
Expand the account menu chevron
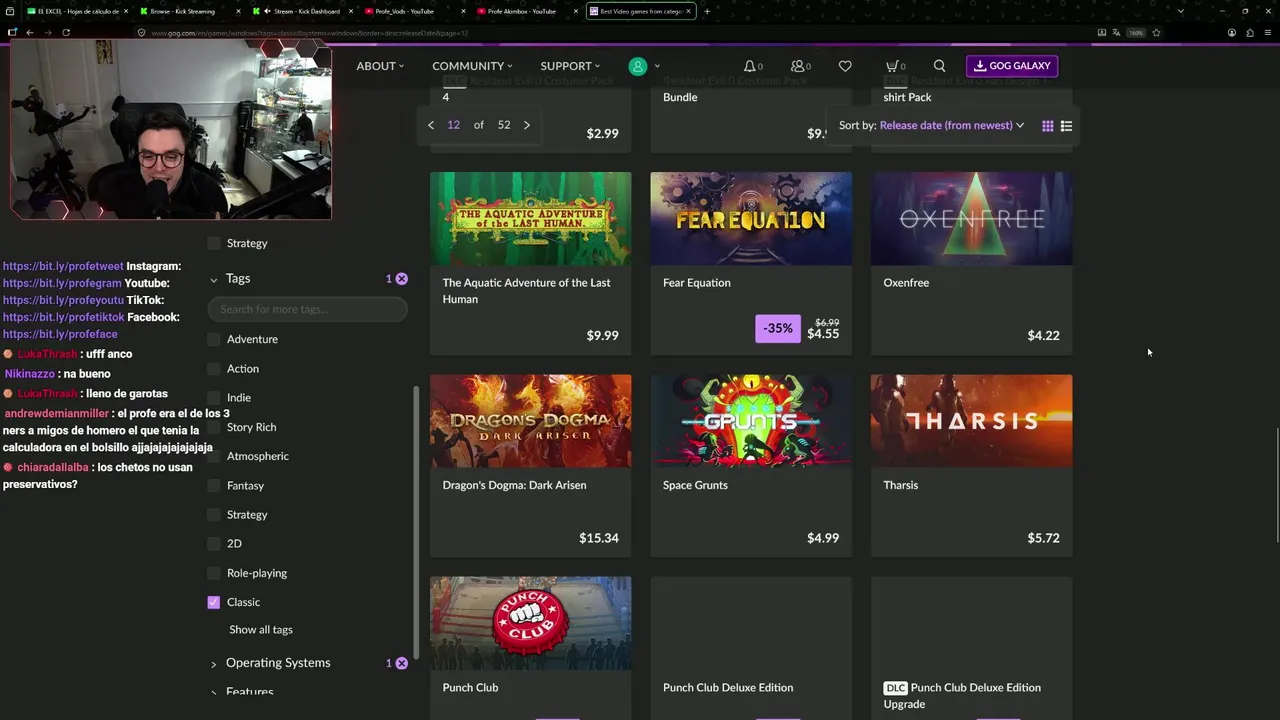point(656,66)
